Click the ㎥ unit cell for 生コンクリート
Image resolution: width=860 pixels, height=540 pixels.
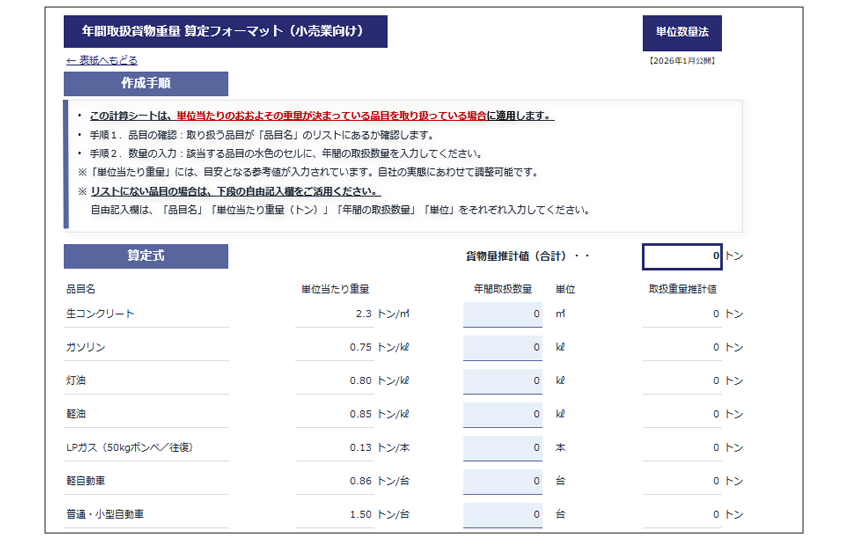560,314
